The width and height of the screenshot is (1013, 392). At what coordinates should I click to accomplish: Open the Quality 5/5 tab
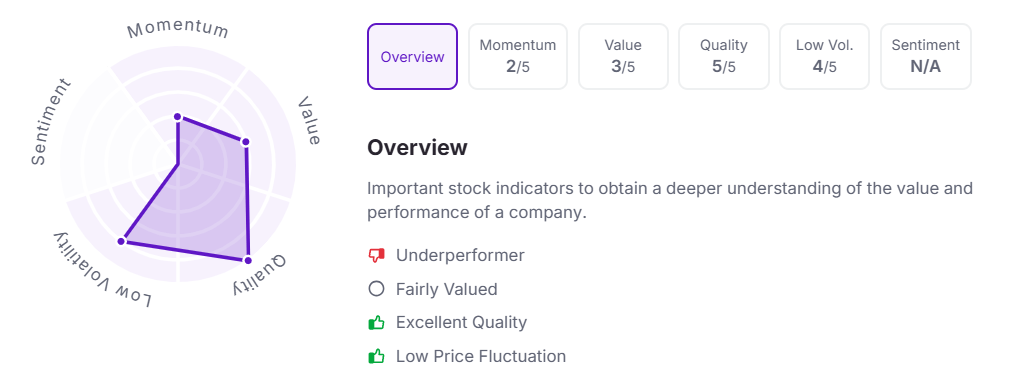coord(724,56)
